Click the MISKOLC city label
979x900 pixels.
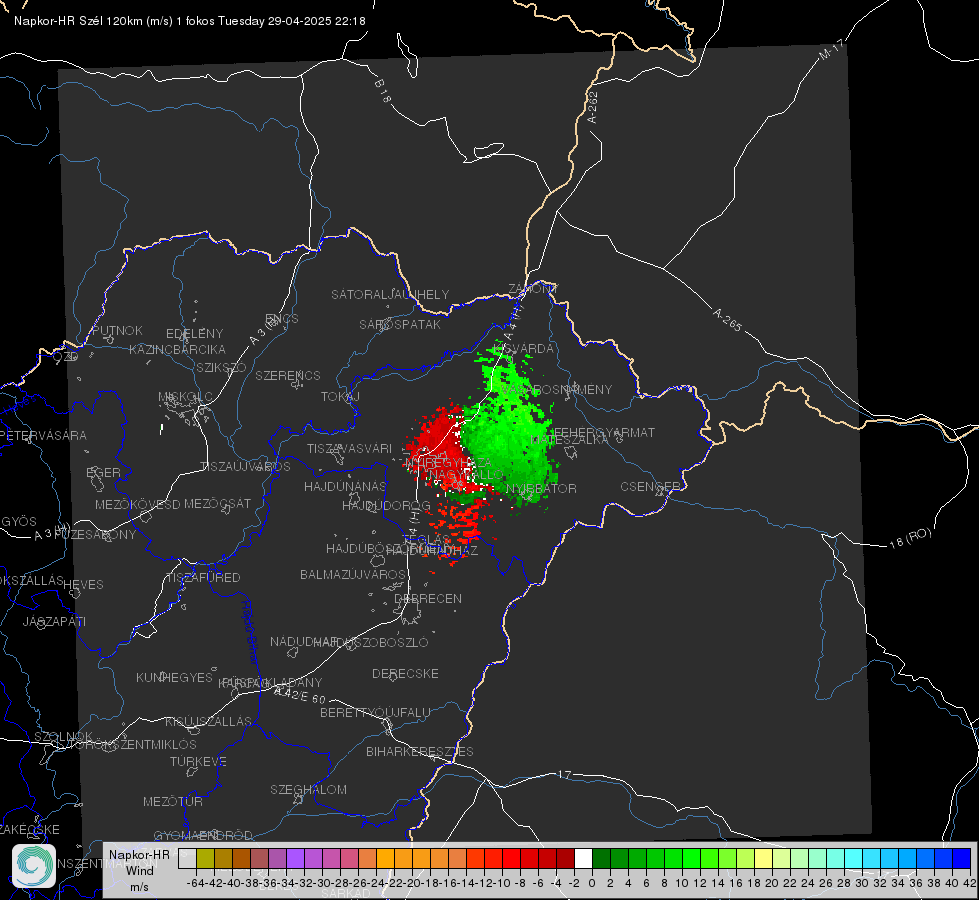(185, 397)
